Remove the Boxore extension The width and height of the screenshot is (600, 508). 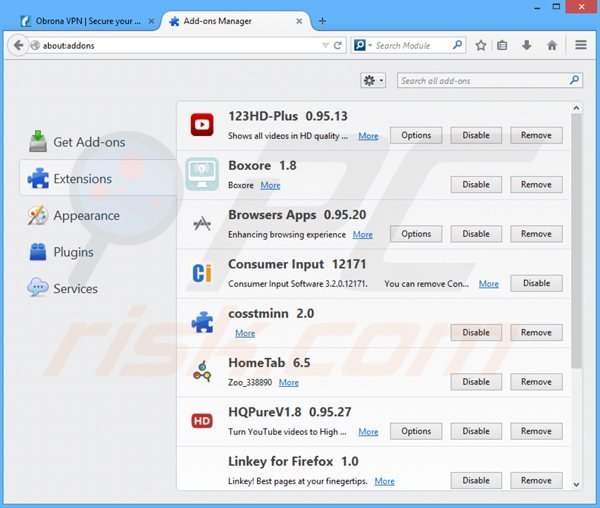[x=536, y=185]
